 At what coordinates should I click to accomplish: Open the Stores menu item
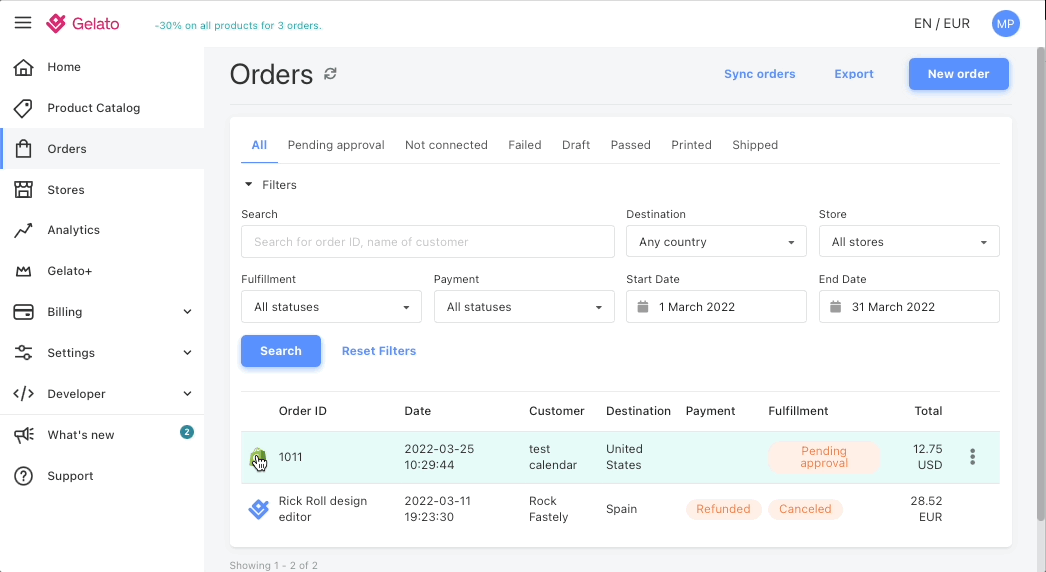click(x=102, y=190)
